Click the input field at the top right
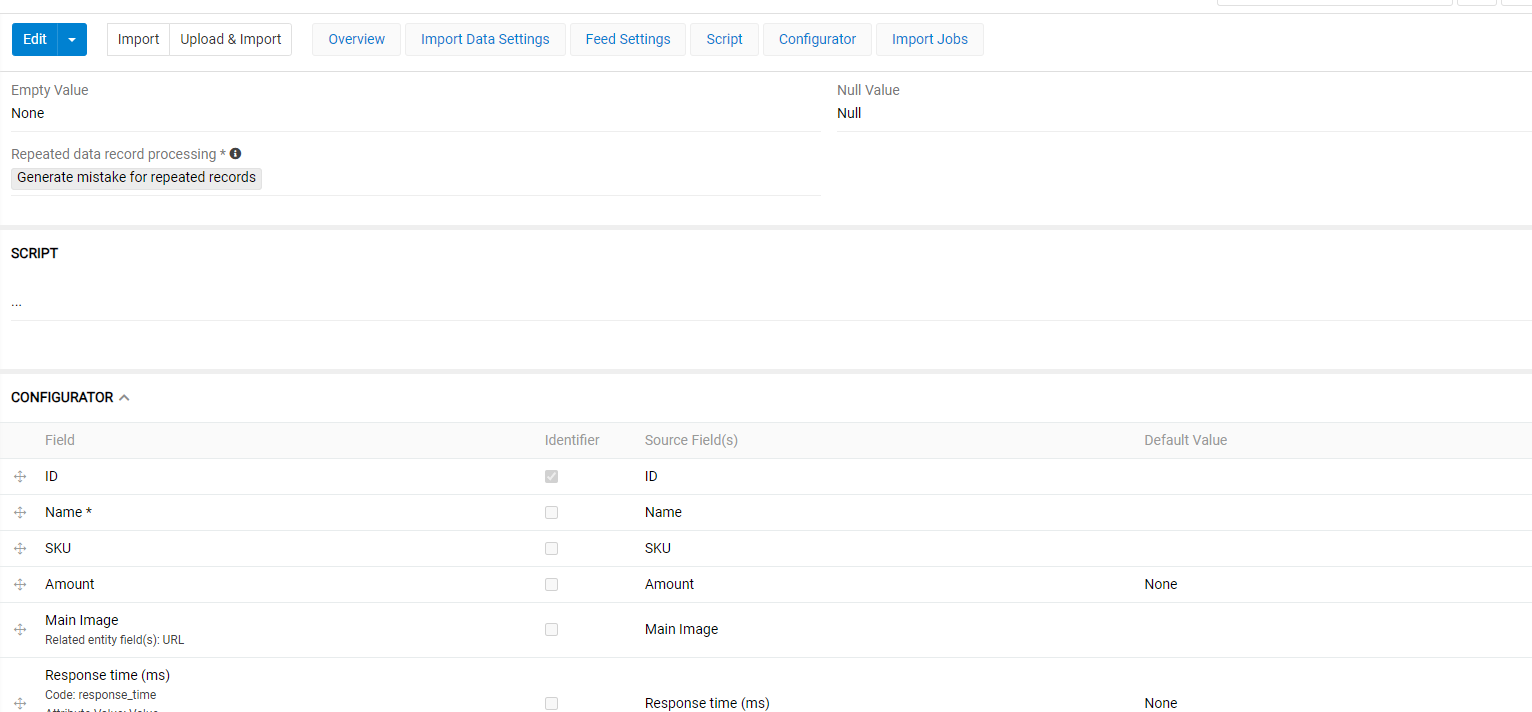Screen dimensions: 1532x712 click(x=1335, y=3)
